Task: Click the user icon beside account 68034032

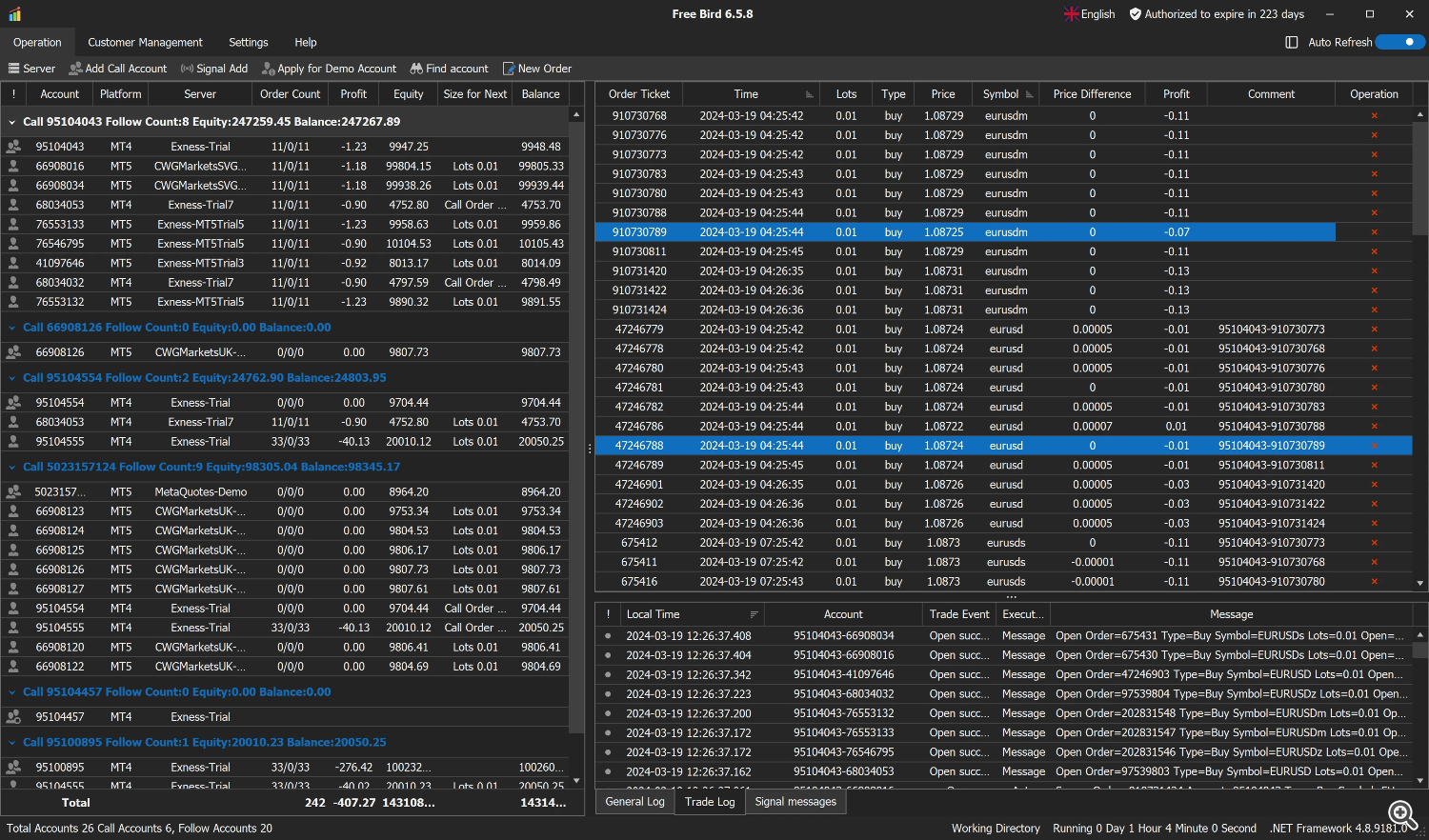Action: (x=13, y=283)
